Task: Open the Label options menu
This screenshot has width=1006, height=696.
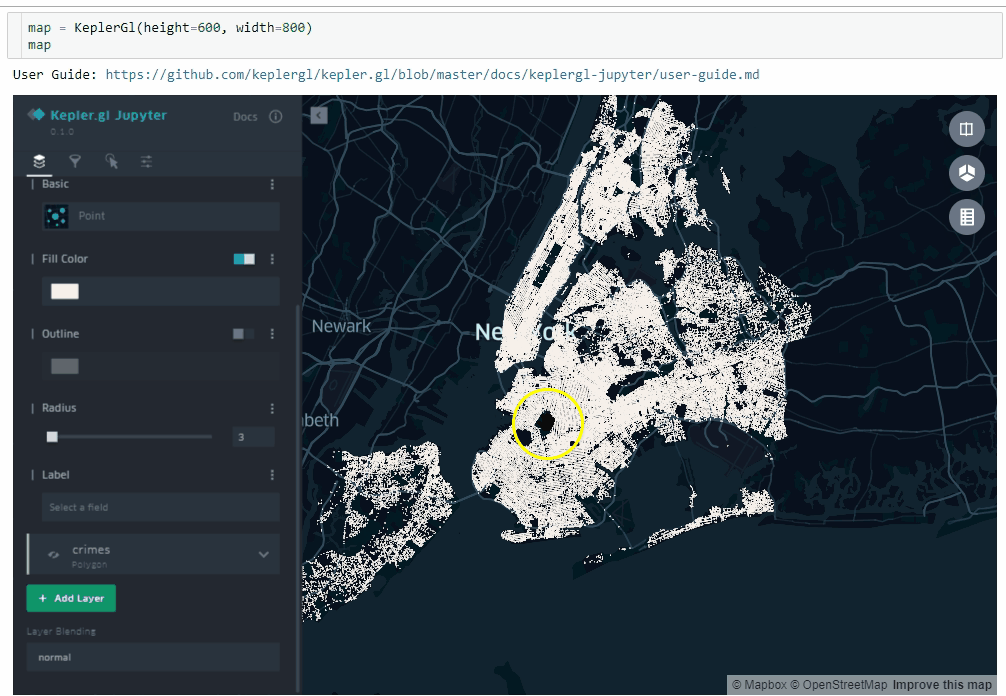Action: pos(272,475)
